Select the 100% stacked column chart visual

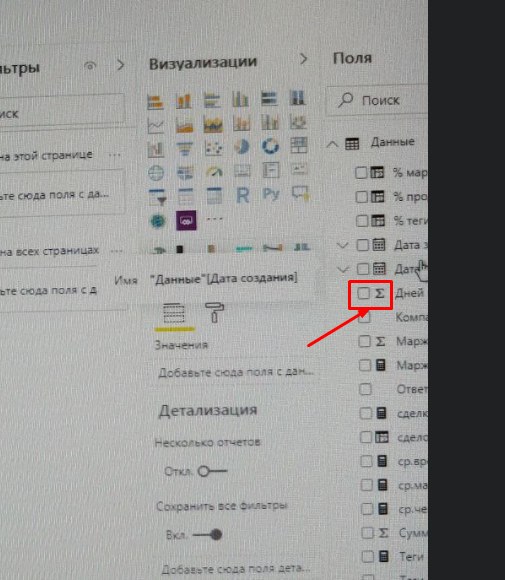click(x=297, y=98)
